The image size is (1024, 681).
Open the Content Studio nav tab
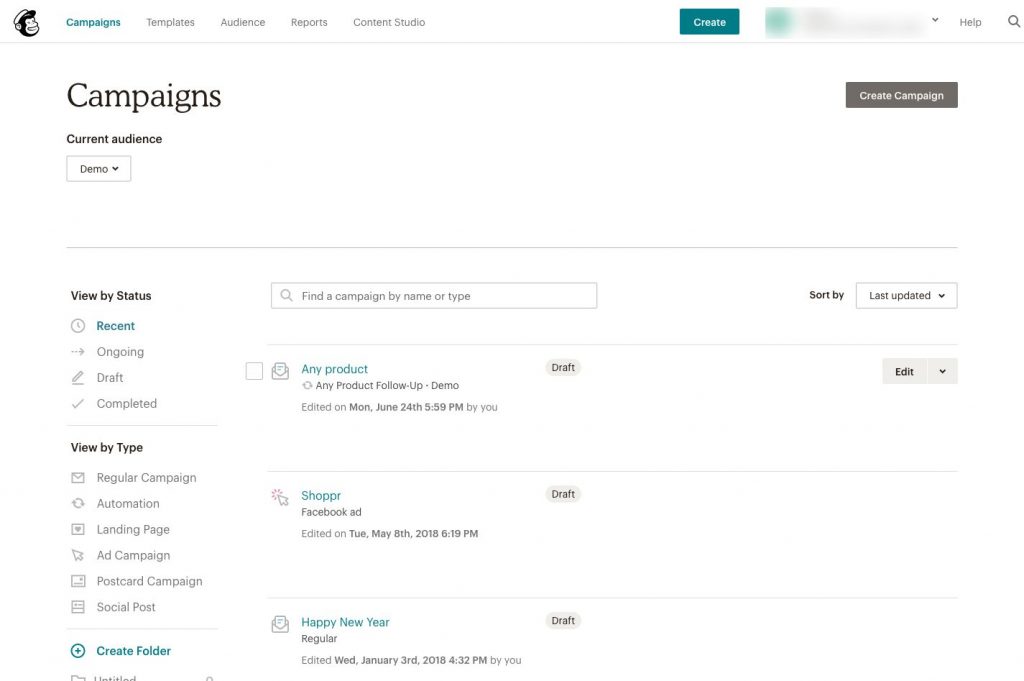click(389, 22)
